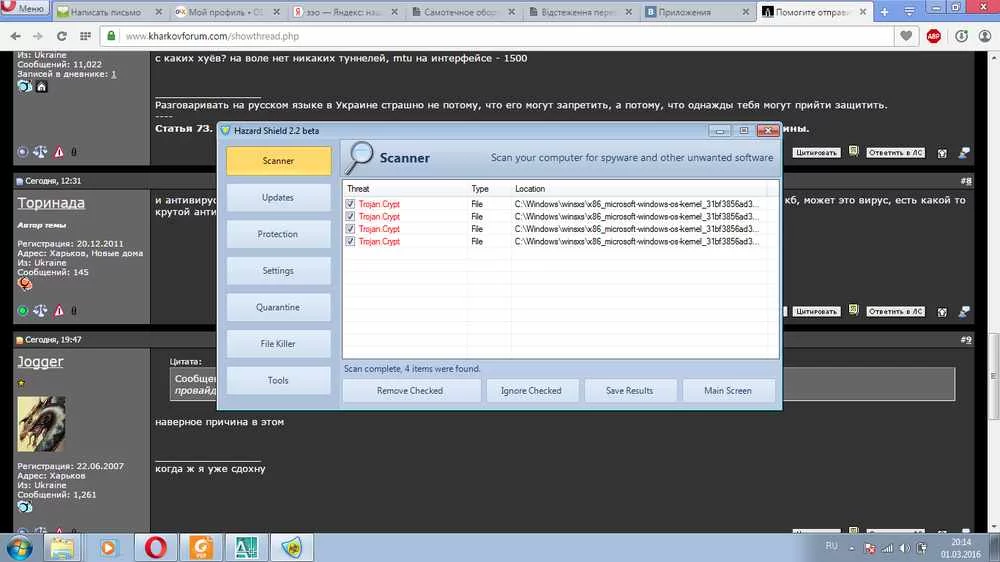The width and height of the screenshot is (1000, 562).
Task: Open post #9 permalink
Action: click(966, 340)
